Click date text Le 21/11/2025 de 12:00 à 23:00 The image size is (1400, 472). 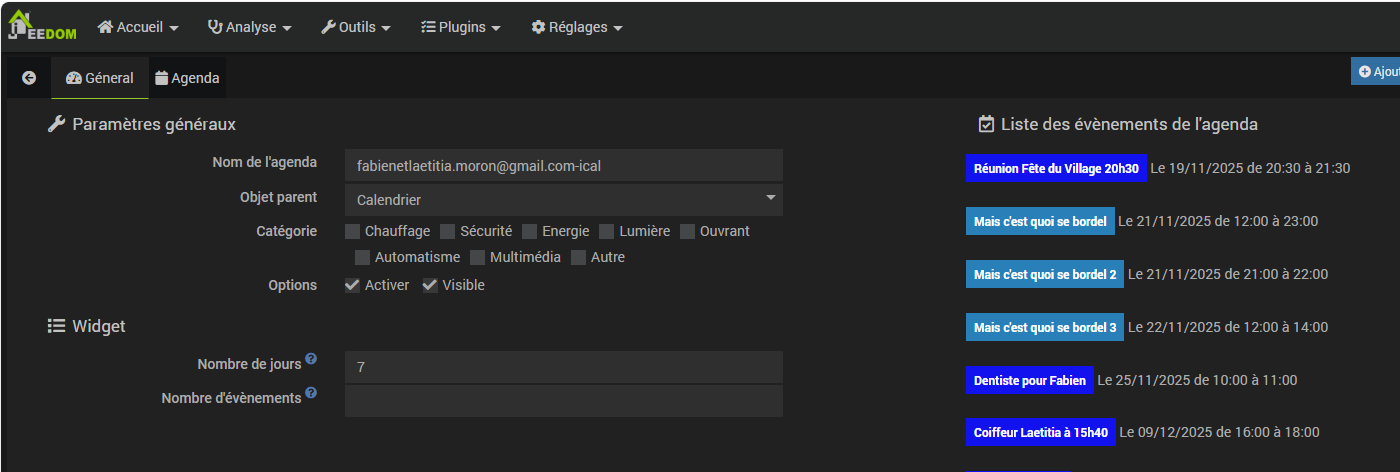click(1218, 221)
